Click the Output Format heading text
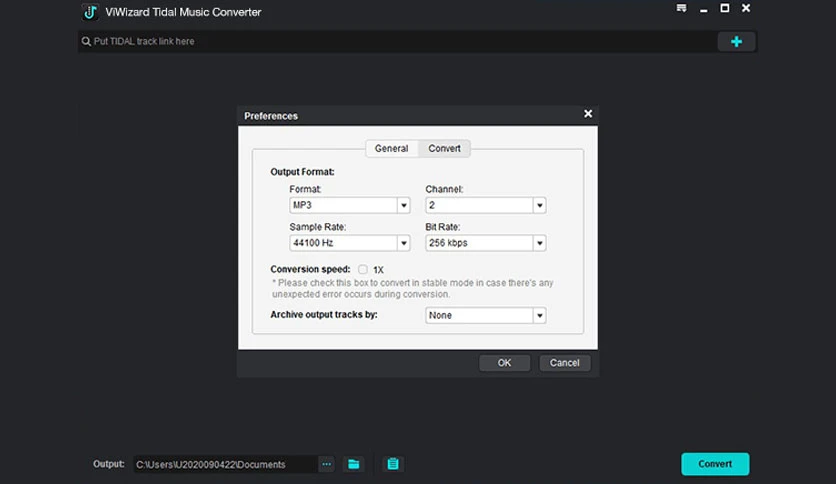Screen dimensions: 836x484 click(x=302, y=172)
